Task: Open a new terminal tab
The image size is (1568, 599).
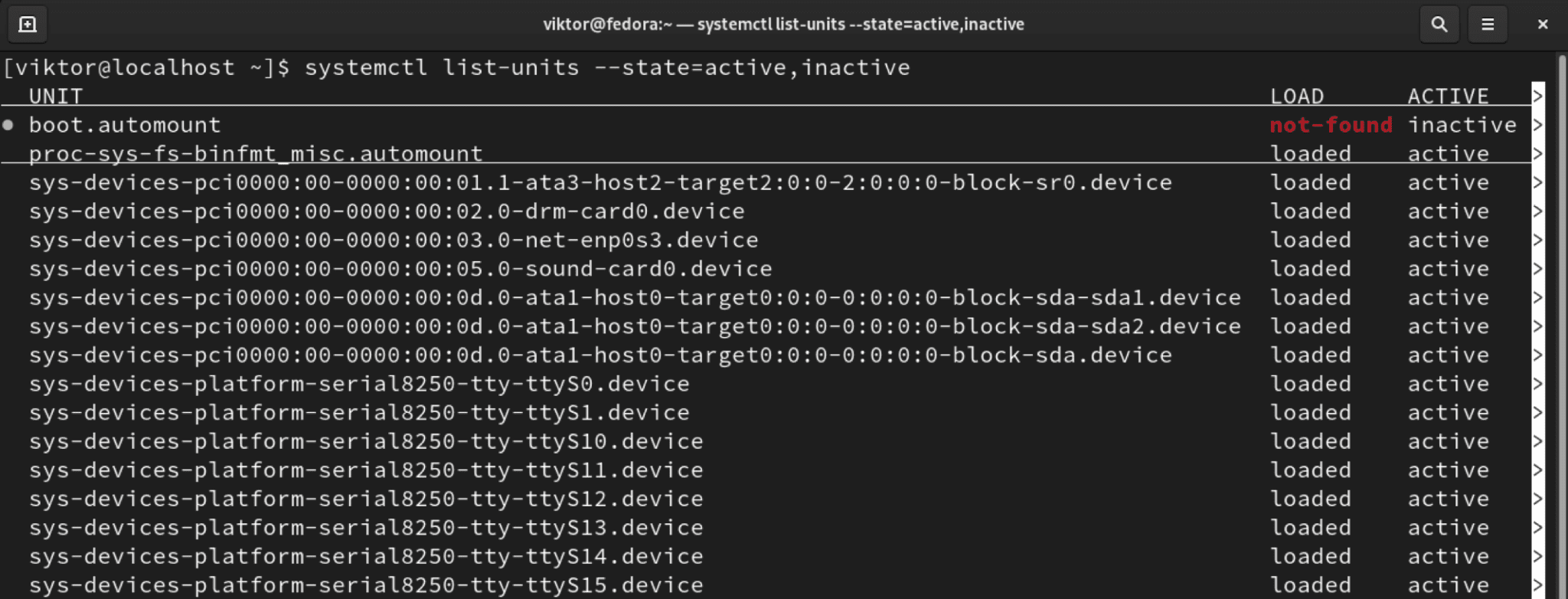Action: [28, 25]
